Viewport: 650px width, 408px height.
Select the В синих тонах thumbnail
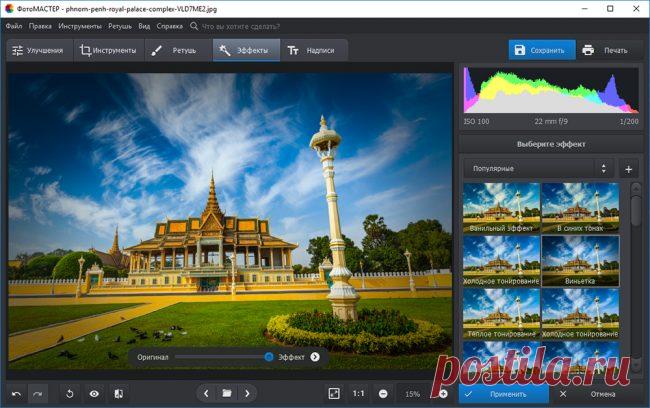[x=580, y=208]
